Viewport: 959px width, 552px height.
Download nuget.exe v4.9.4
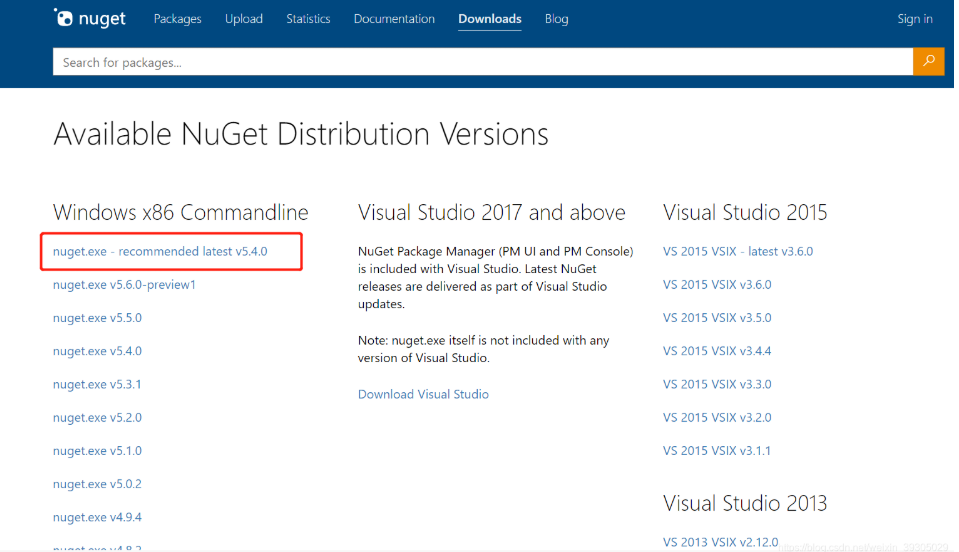point(97,517)
